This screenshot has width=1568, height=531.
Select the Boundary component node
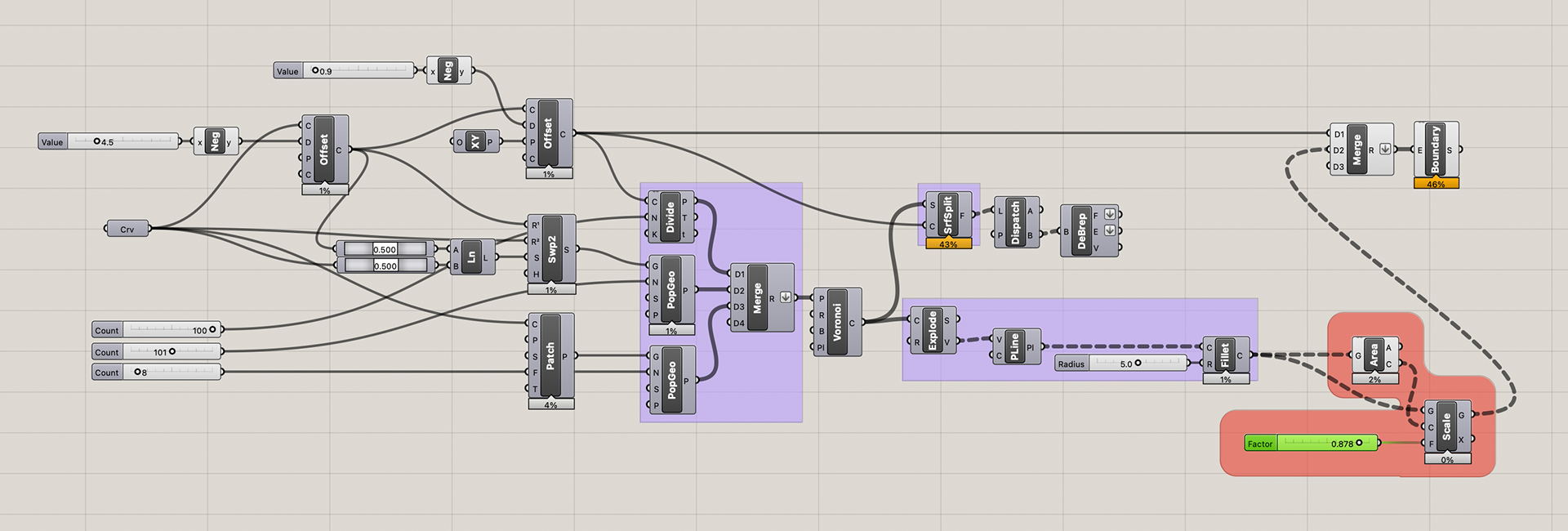[x=1436, y=149]
